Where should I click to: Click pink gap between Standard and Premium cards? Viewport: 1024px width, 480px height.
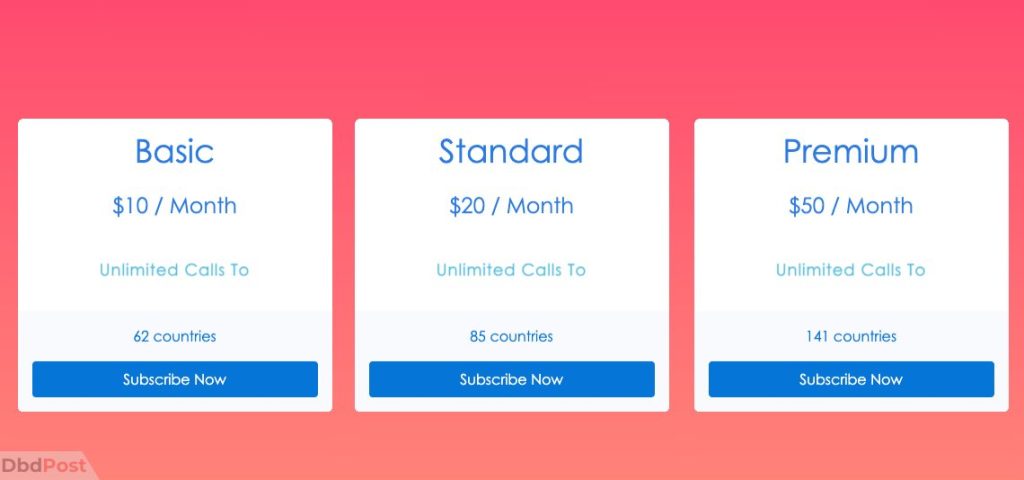point(682,265)
